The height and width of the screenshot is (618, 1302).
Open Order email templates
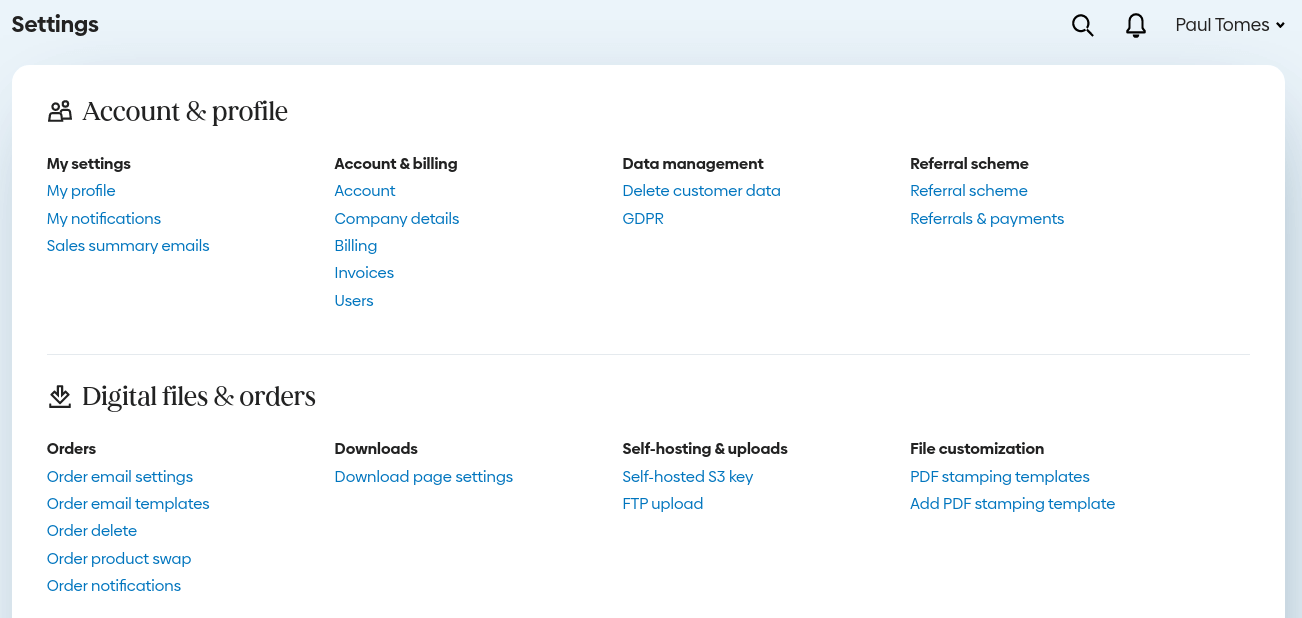pos(128,504)
